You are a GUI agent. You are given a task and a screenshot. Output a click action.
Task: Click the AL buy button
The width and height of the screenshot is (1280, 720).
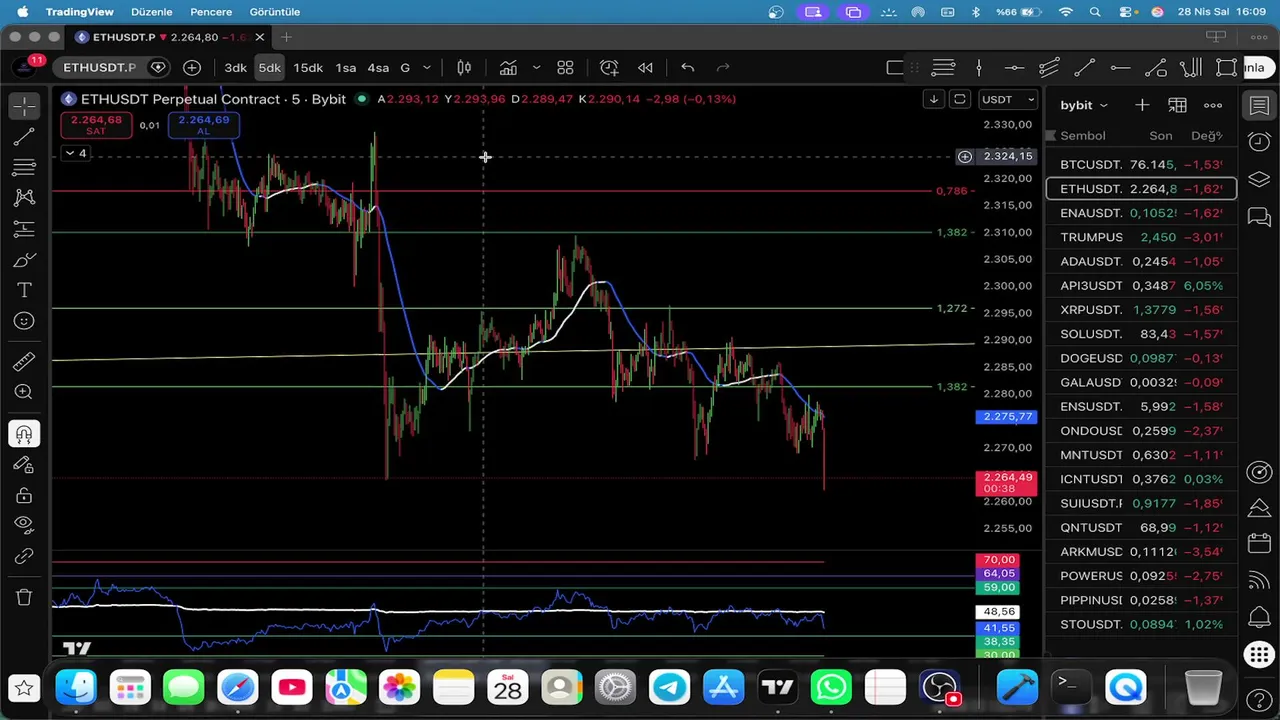pos(203,125)
